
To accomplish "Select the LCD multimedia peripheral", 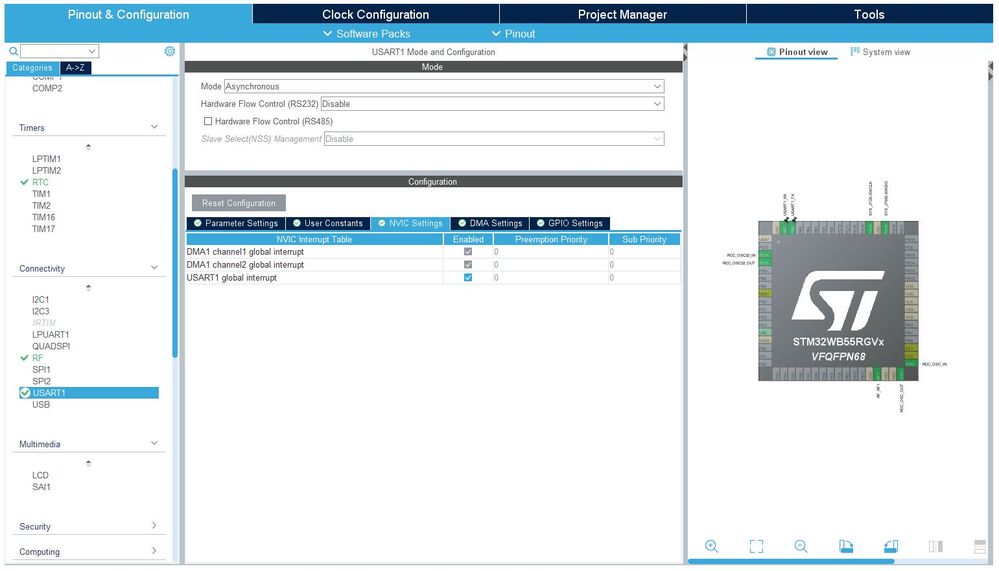I will tap(40, 475).
